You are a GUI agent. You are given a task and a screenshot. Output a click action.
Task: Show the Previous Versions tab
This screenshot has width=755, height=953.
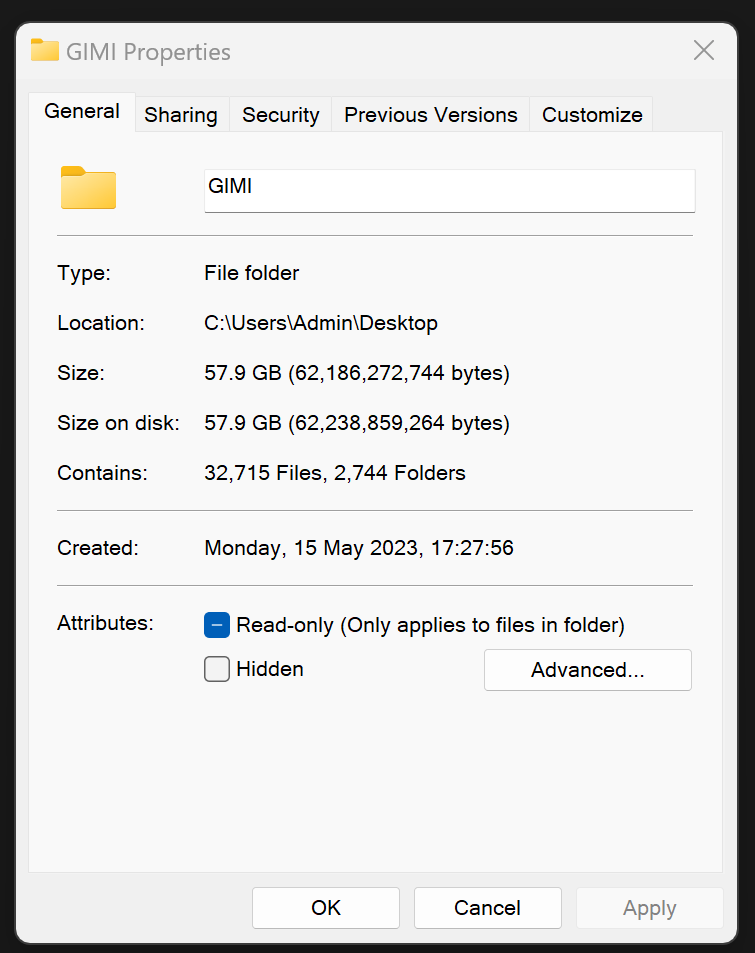430,115
